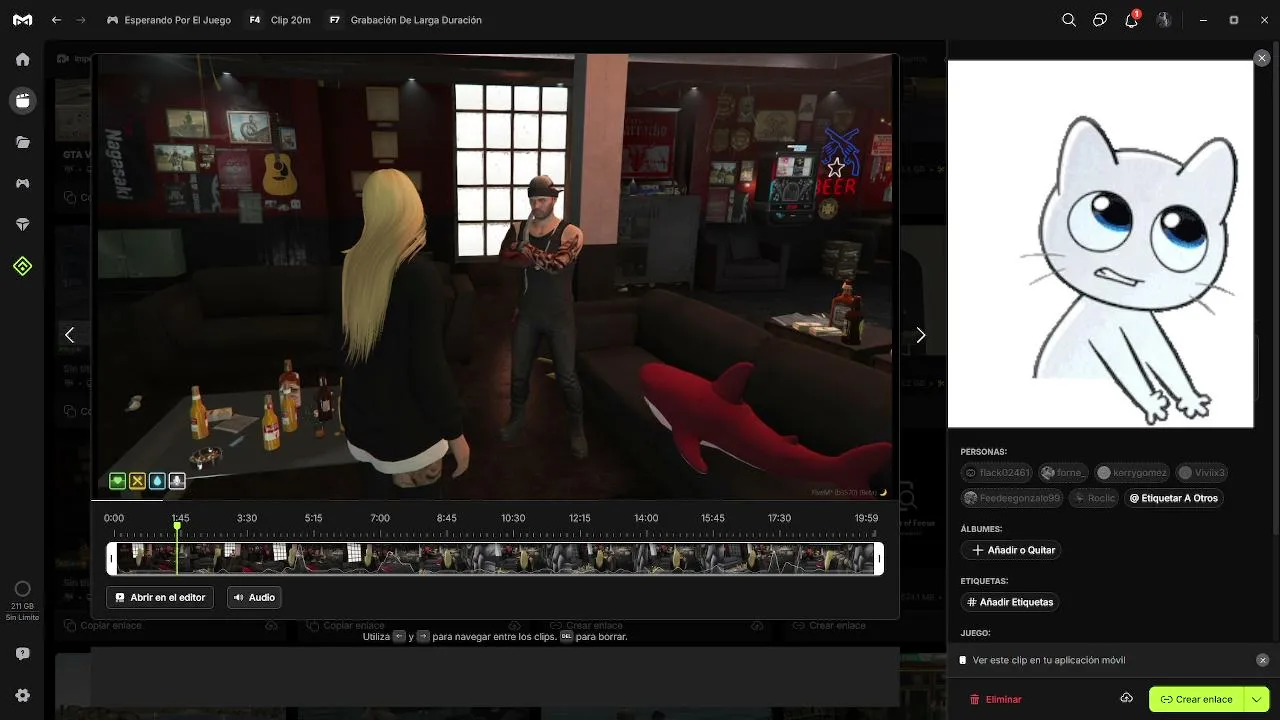The image size is (1280, 720).
Task: Go back with the left arrow
Action: (56, 20)
